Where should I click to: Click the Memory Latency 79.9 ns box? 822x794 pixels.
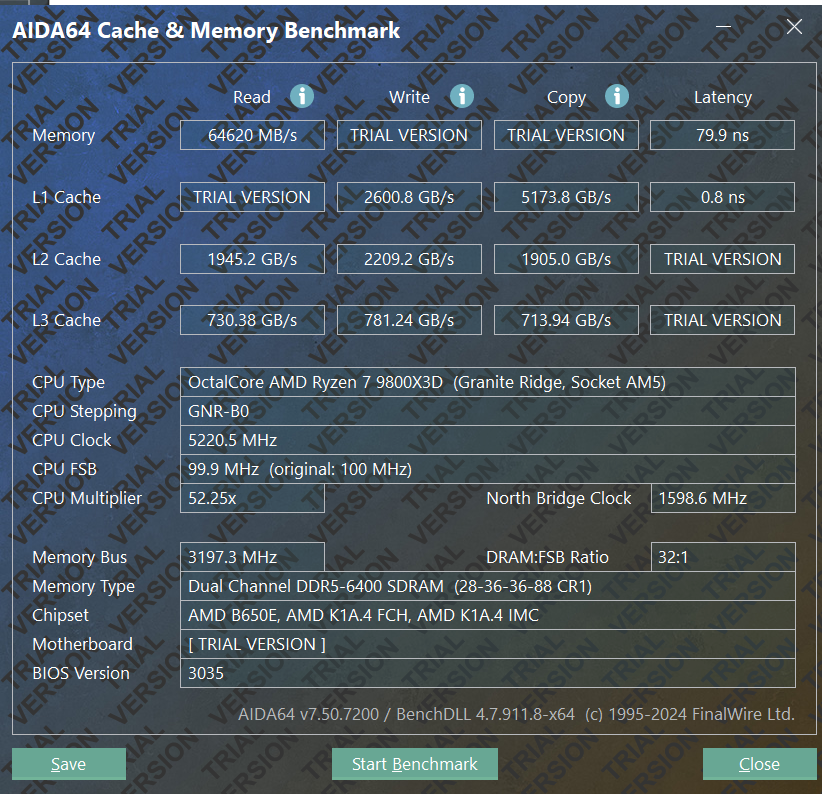pyautogui.click(x=722, y=135)
